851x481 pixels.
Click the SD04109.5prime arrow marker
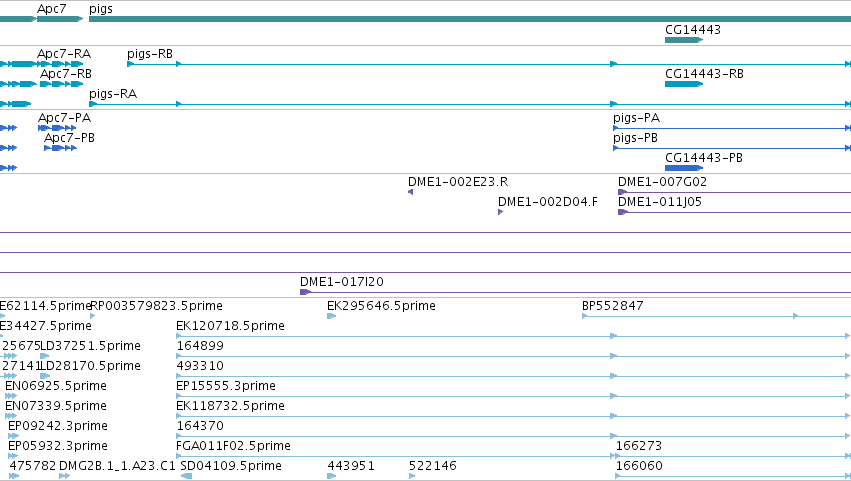pyautogui.click(x=186, y=476)
